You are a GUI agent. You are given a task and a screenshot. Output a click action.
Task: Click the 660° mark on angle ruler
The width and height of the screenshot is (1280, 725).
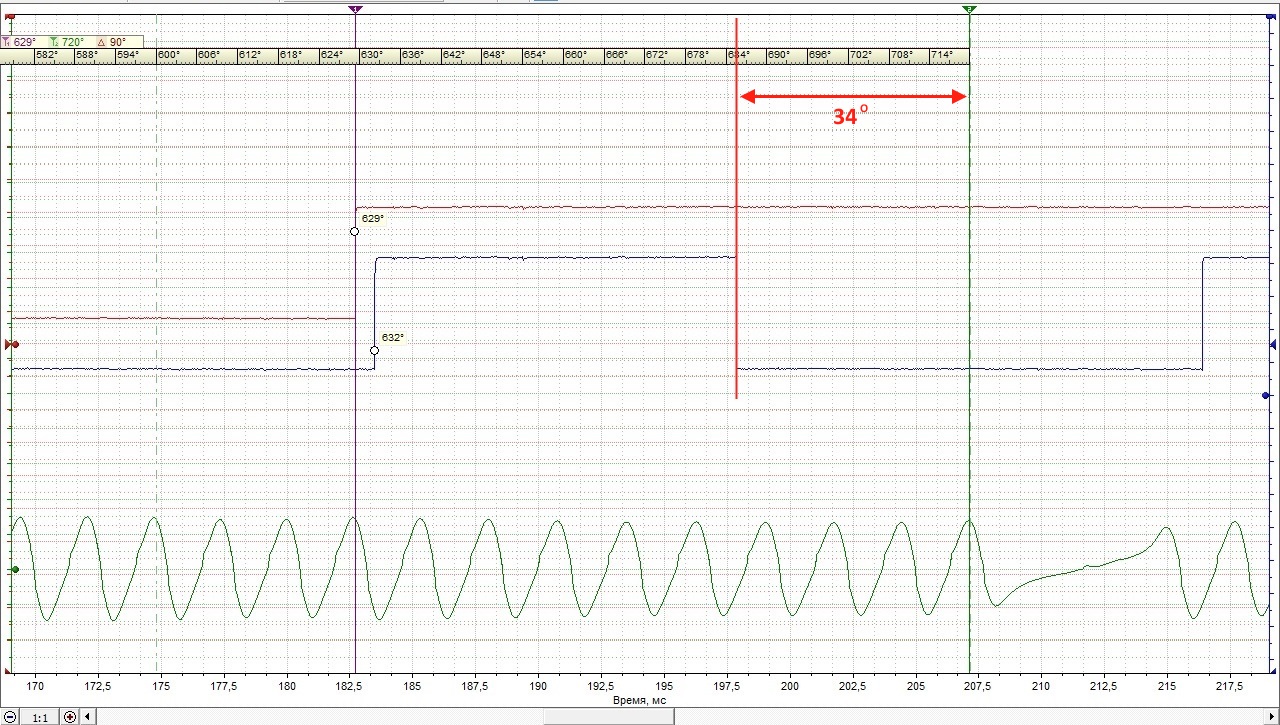click(575, 55)
